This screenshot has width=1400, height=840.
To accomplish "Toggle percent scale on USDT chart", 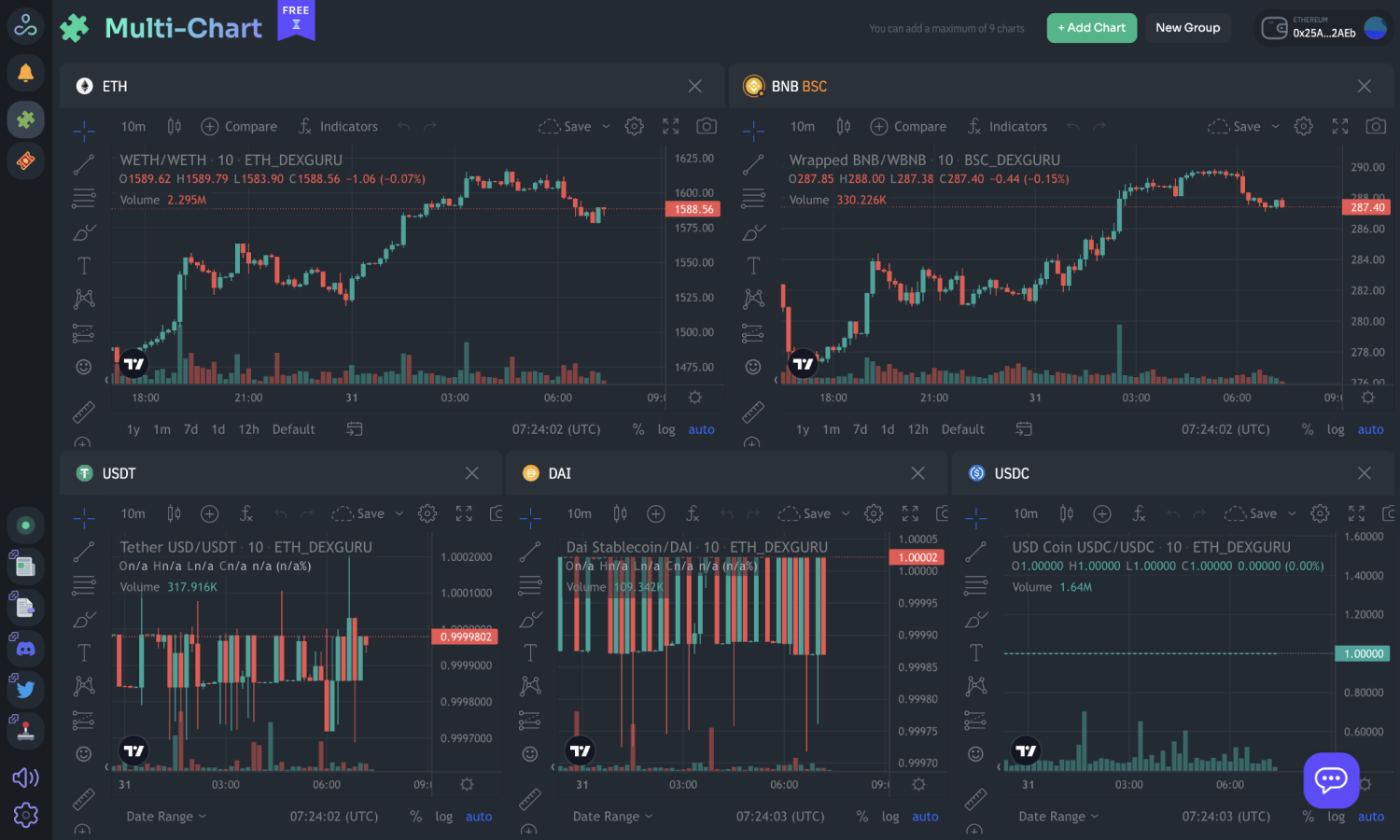I will coord(415,817).
